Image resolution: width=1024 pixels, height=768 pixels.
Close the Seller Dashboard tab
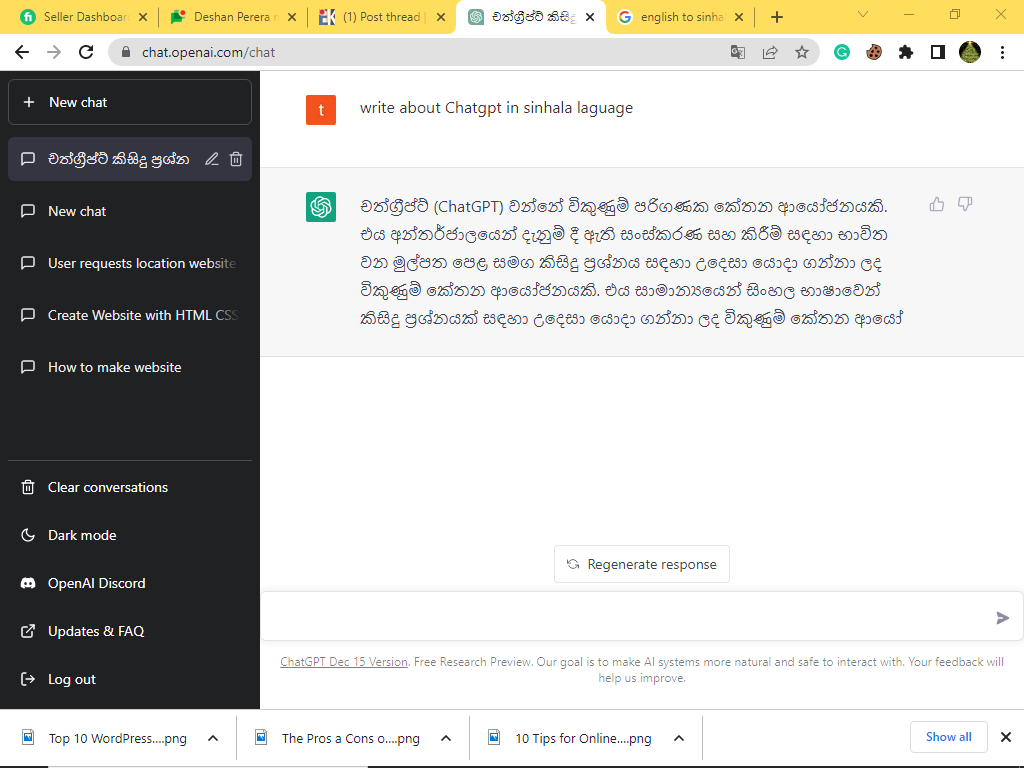click(x=143, y=17)
